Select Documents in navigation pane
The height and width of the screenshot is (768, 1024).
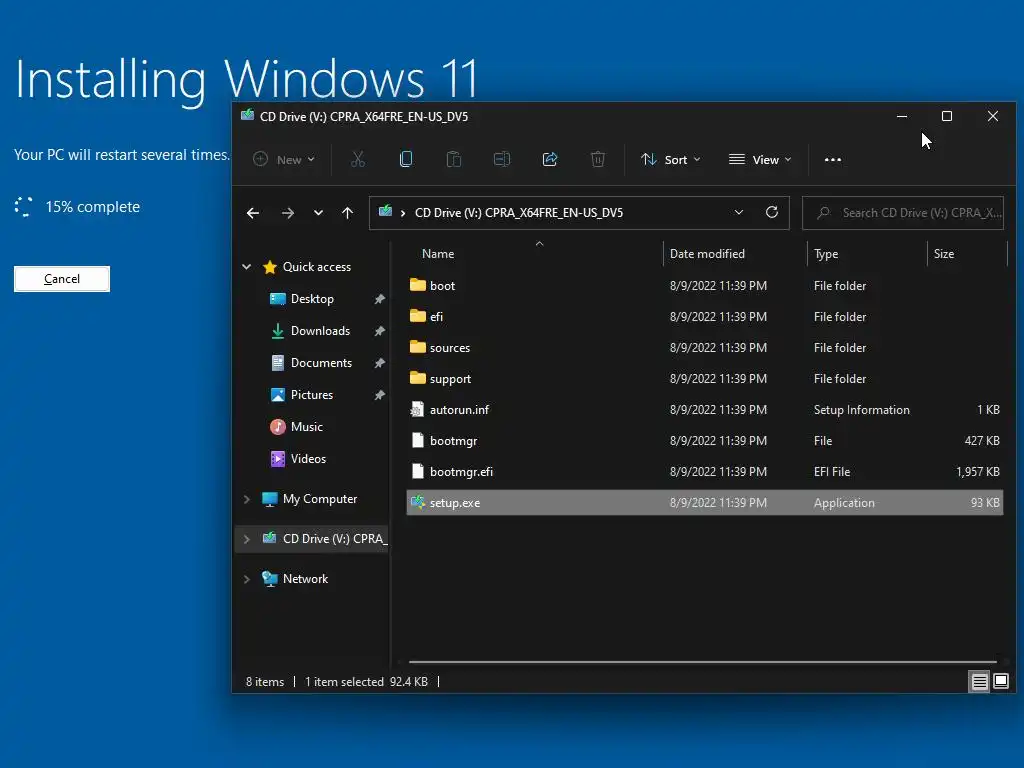[321, 363]
